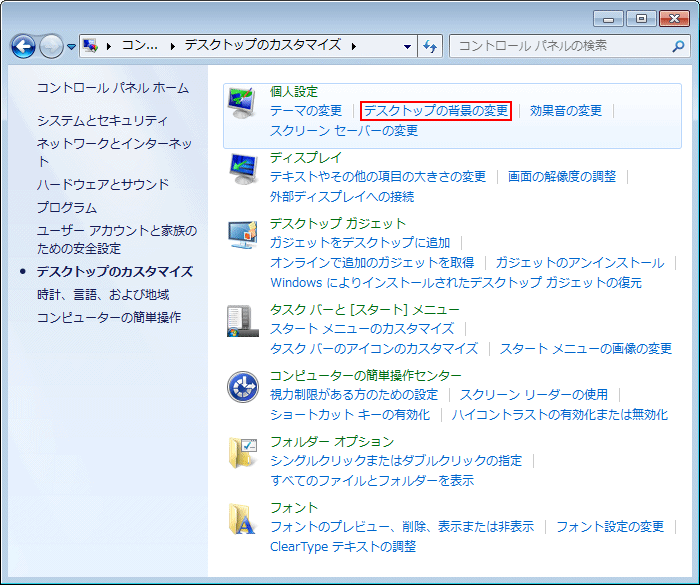
Task: Open ユーザー アカウントと家族のための安全設定
Action: [117, 239]
